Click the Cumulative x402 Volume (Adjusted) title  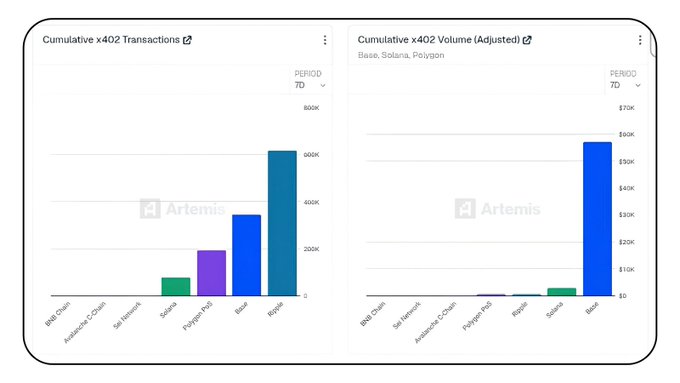438,39
